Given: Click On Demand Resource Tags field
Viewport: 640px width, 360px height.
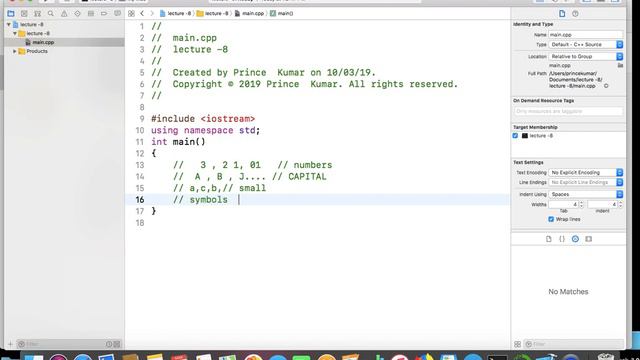Looking at the screenshot, I should point(568,111).
